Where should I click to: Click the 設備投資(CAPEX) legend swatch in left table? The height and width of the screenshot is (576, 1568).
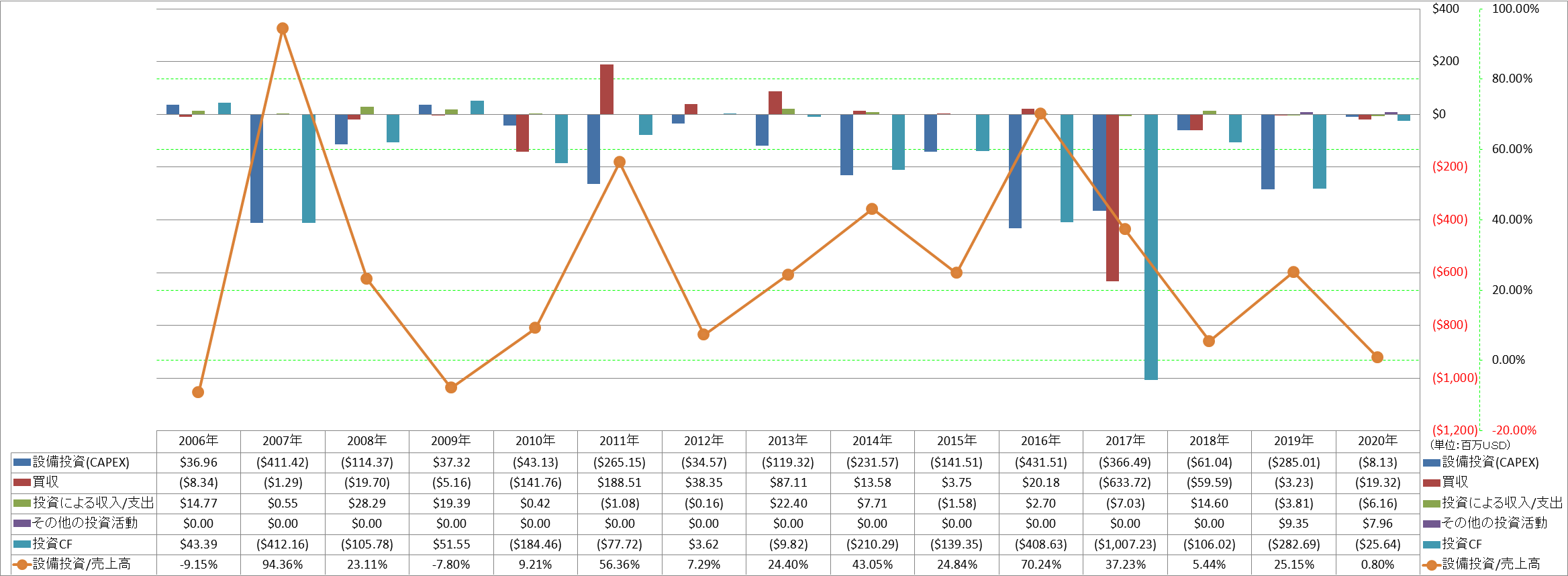[22, 463]
